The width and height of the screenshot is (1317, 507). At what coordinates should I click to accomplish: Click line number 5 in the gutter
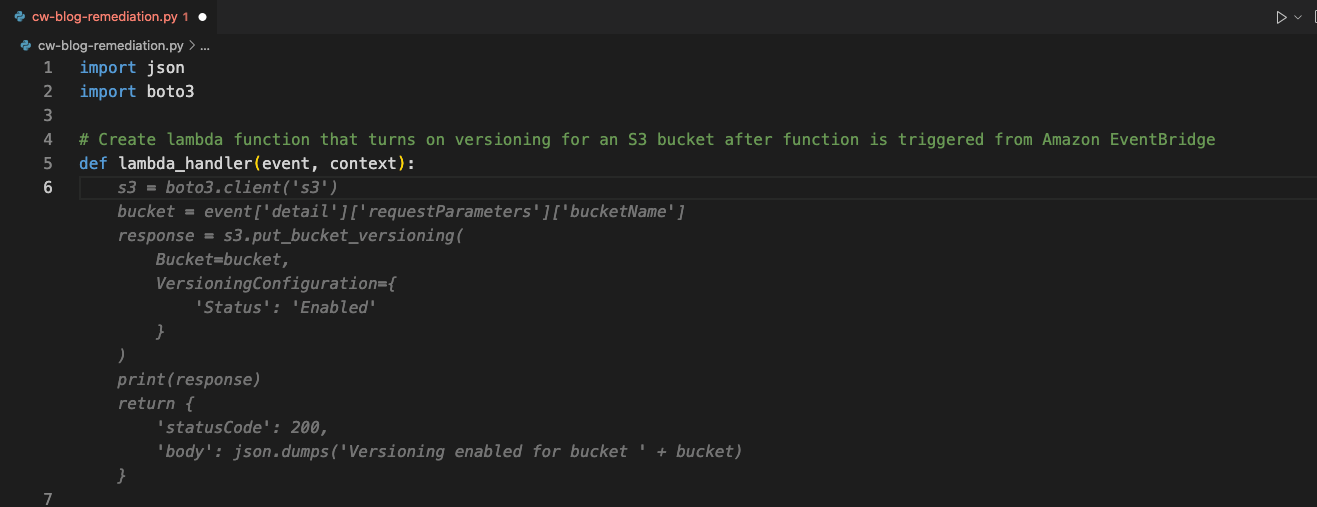48,163
